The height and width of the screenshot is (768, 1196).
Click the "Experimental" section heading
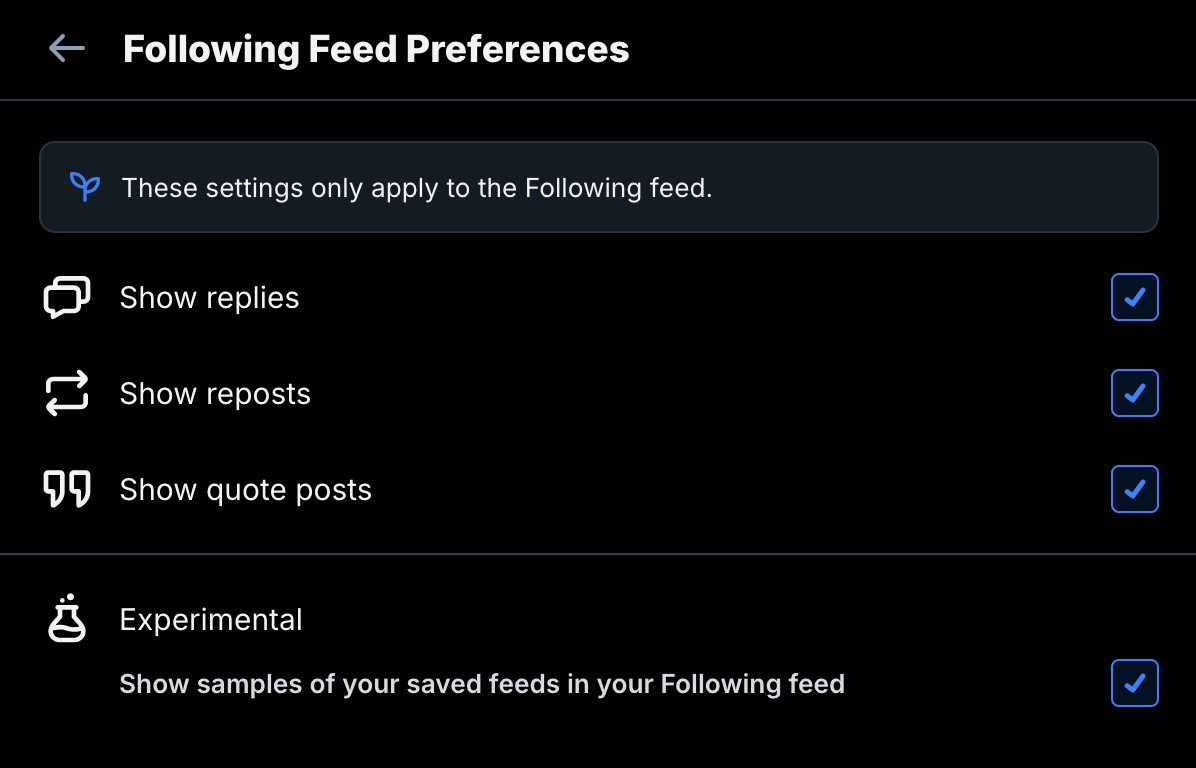click(211, 620)
